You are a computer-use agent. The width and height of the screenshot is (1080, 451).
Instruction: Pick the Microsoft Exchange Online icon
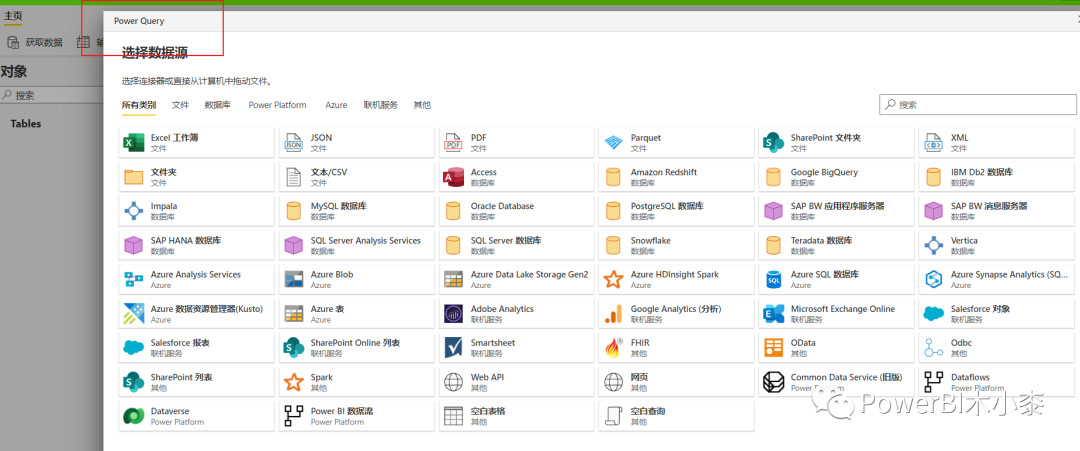773,313
